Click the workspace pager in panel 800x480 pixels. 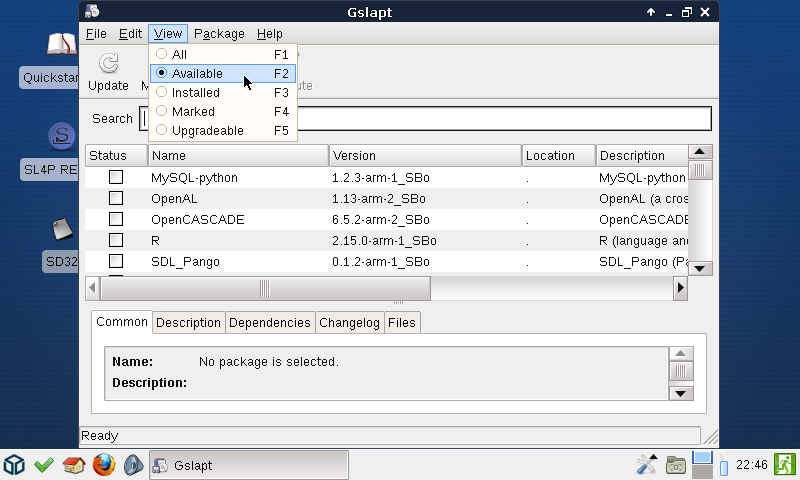tap(702, 465)
